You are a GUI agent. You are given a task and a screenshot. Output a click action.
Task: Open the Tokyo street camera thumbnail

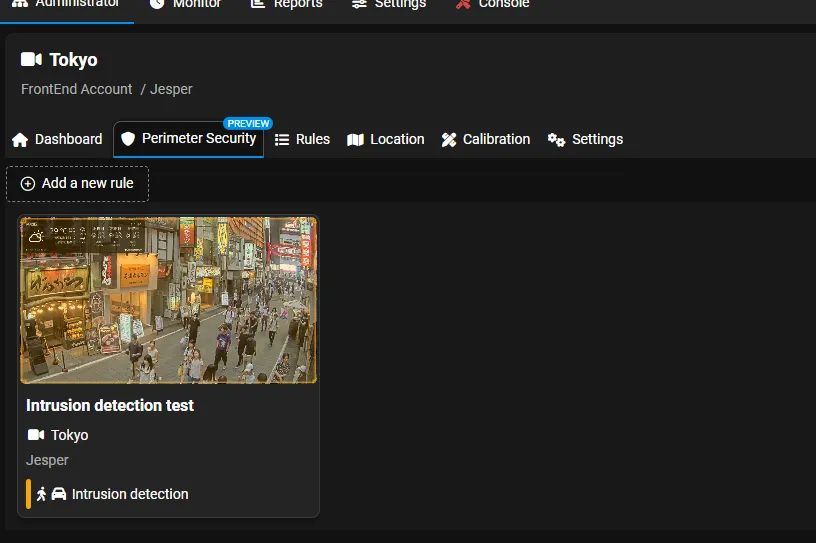pos(168,300)
